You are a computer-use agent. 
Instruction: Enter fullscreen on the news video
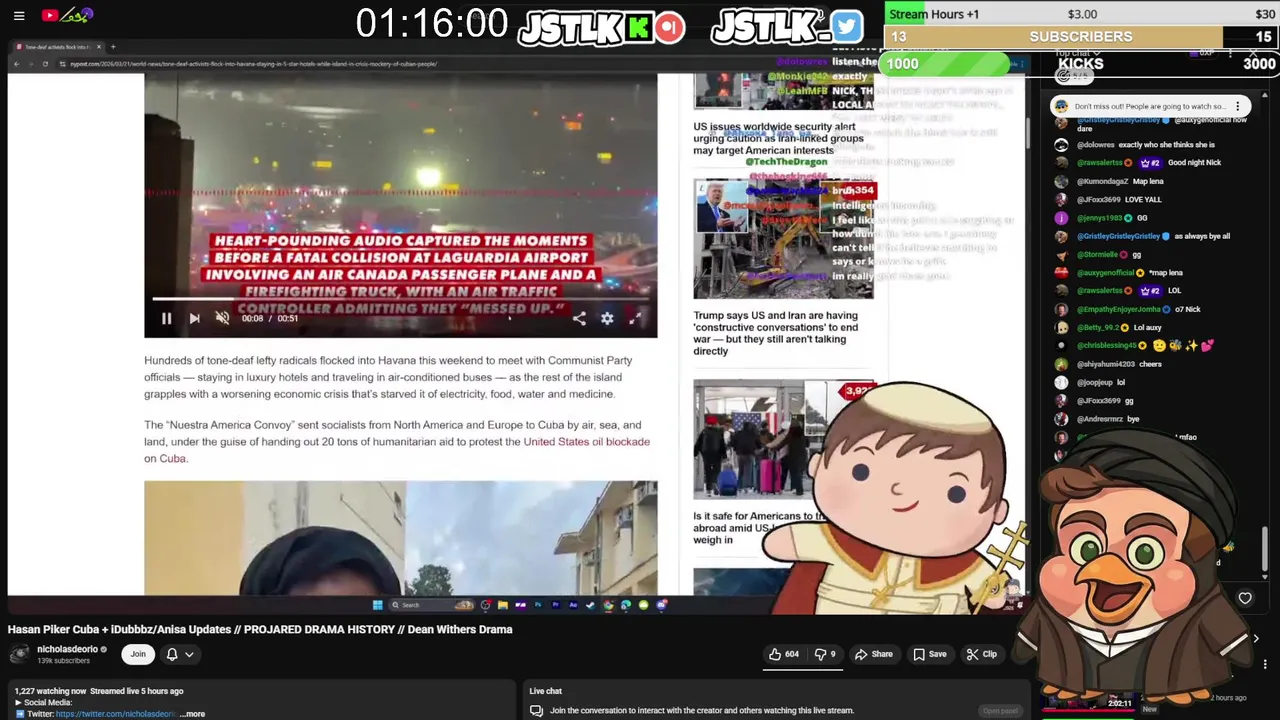coord(635,318)
